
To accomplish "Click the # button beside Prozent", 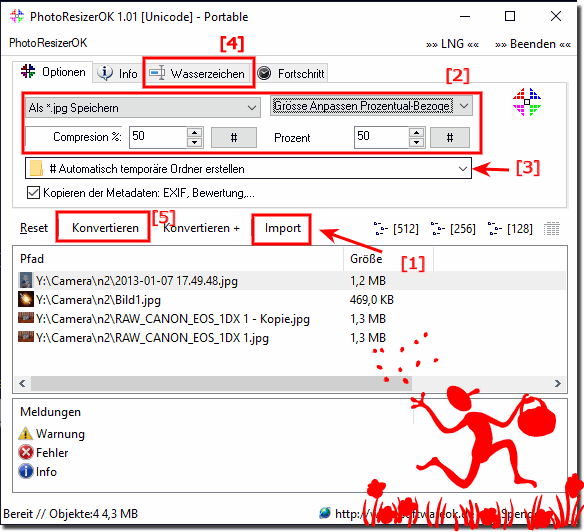I will [450, 137].
